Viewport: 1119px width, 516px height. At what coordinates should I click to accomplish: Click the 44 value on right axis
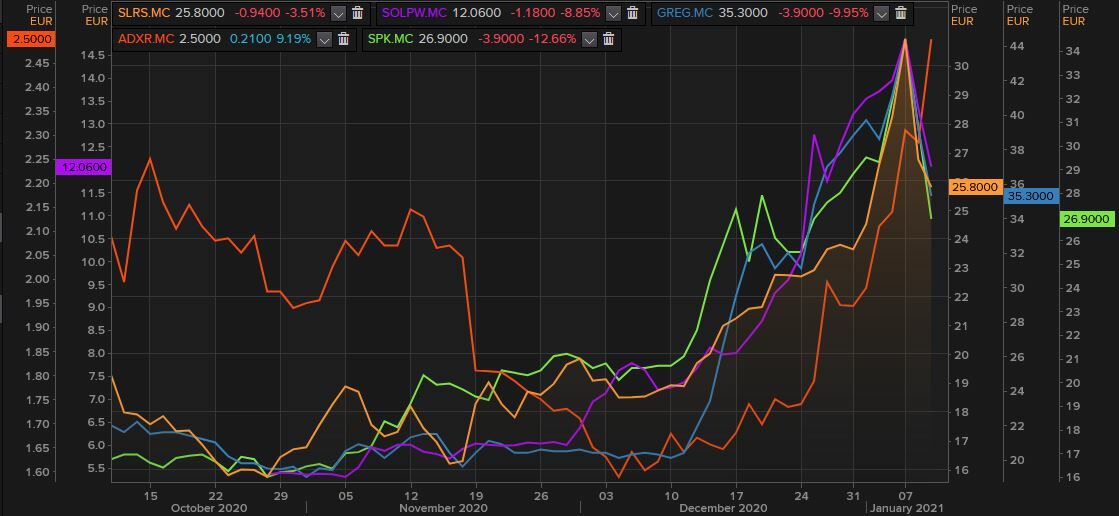point(1018,46)
